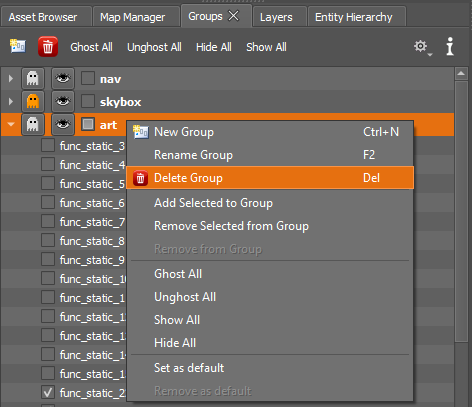Screen dimensions: 472x407
Task: Click the trash icon beside Delete Group
Action: (140, 178)
